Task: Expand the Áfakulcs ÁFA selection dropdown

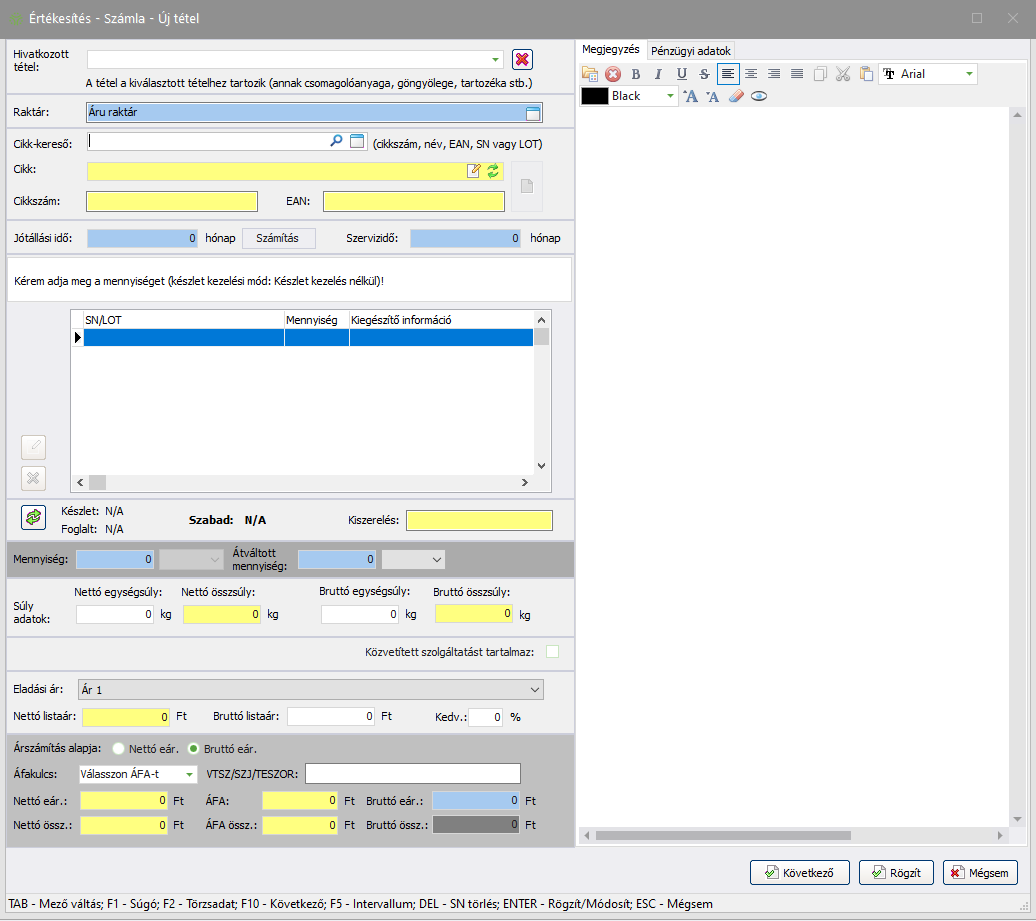Action: coord(188,774)
